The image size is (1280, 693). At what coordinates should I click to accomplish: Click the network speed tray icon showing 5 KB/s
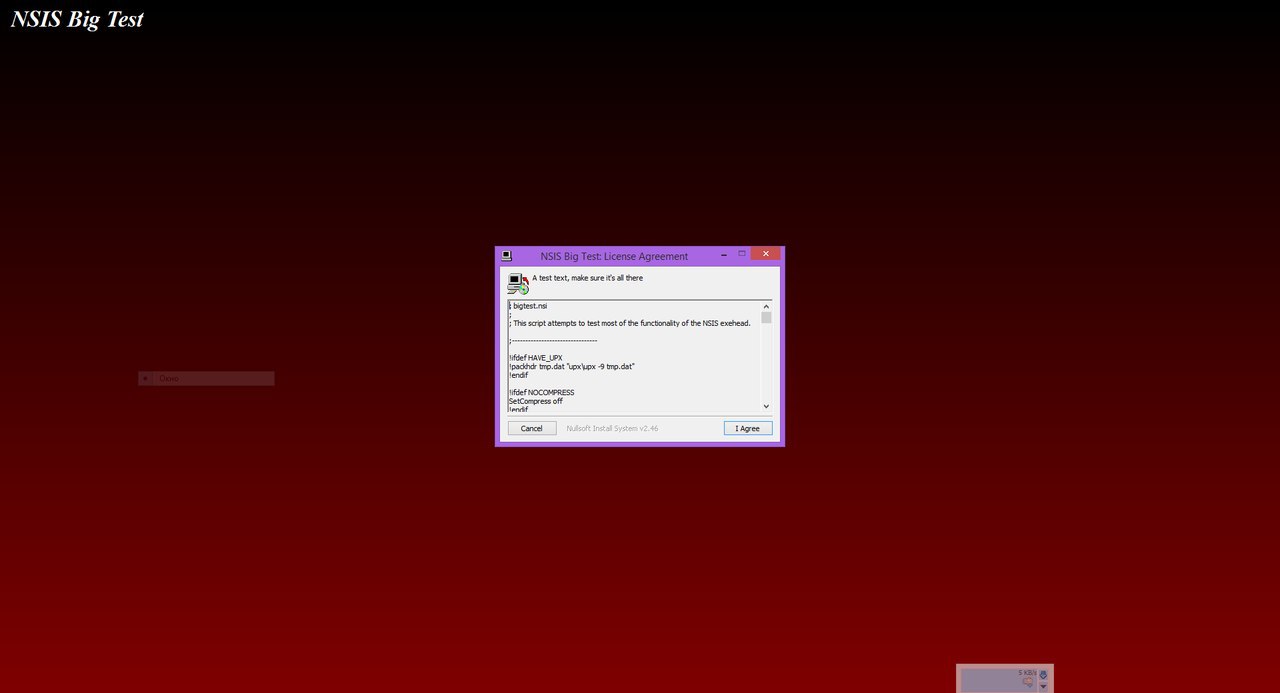coord(1028,672)
